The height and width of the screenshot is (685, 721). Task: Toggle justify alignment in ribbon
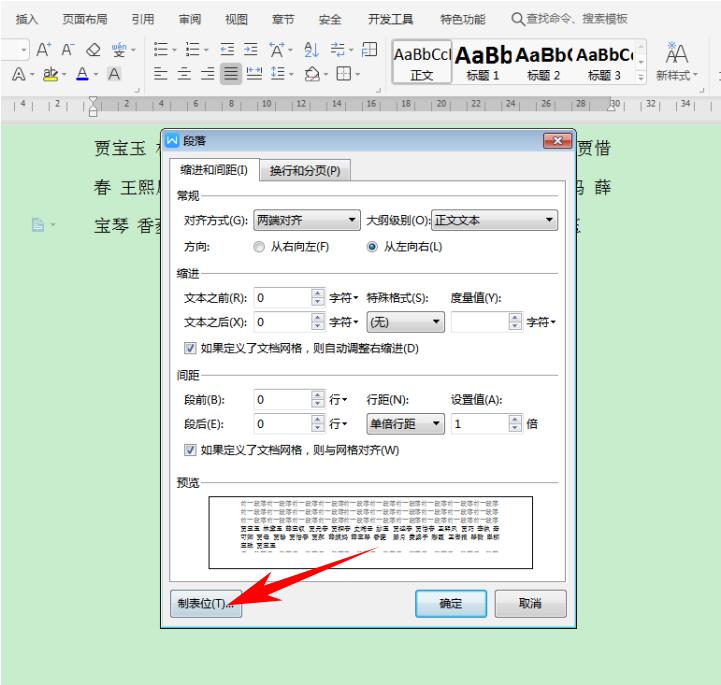tap(231, 74)
